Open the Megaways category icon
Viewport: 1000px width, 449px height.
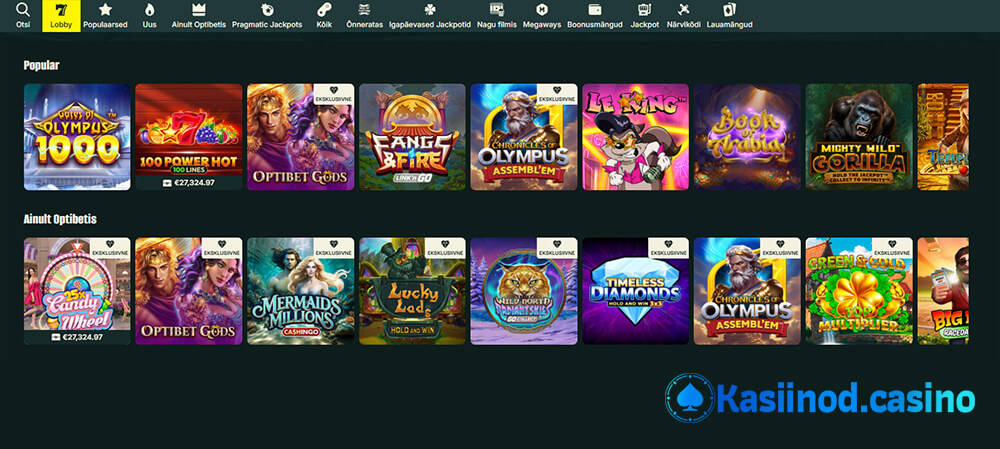click(541, 10)
